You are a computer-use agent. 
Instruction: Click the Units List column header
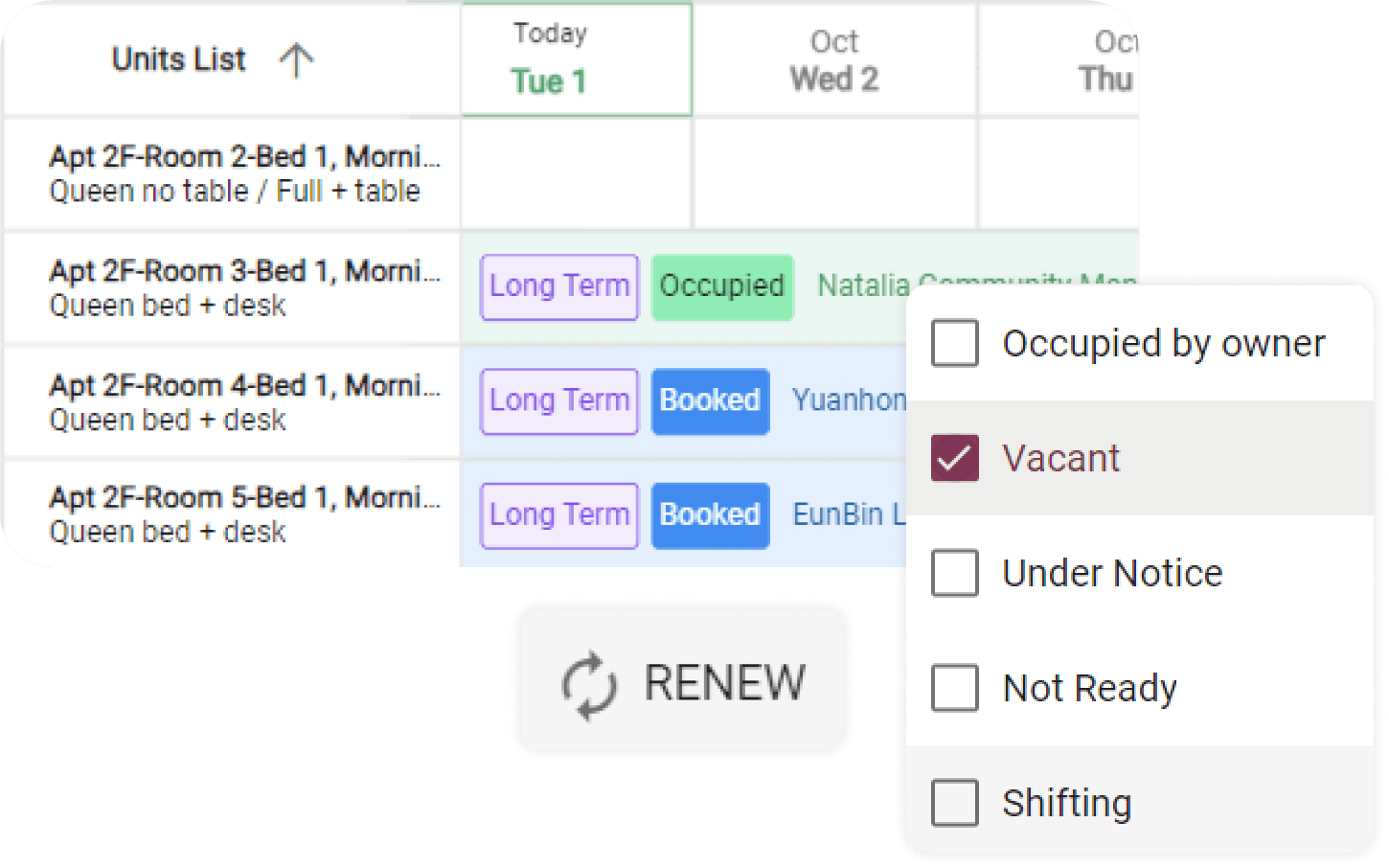(x=179, y=60)
